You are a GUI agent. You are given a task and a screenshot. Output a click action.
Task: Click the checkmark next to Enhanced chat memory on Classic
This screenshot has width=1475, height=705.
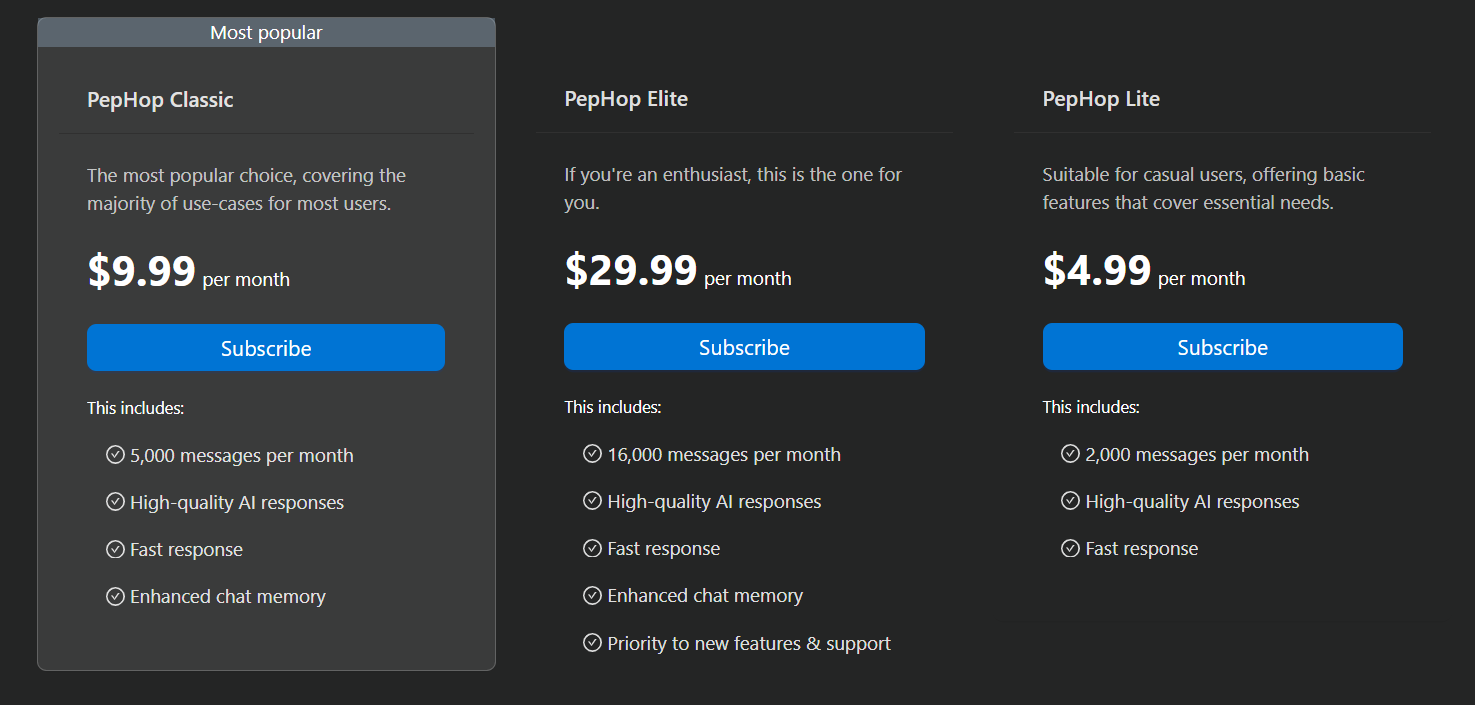click(x=114, y=596)
